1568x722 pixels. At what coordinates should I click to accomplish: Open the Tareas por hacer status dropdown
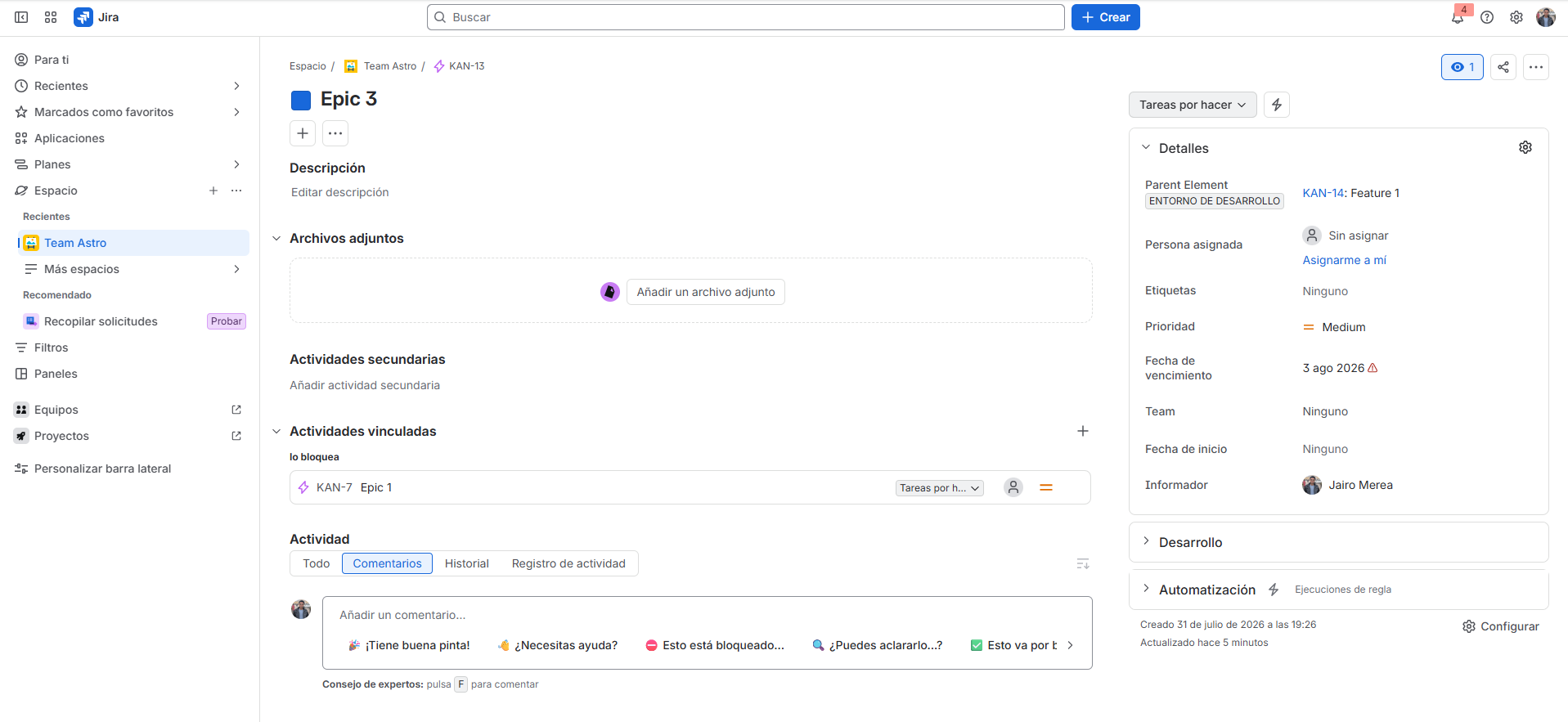(1193, 105)
